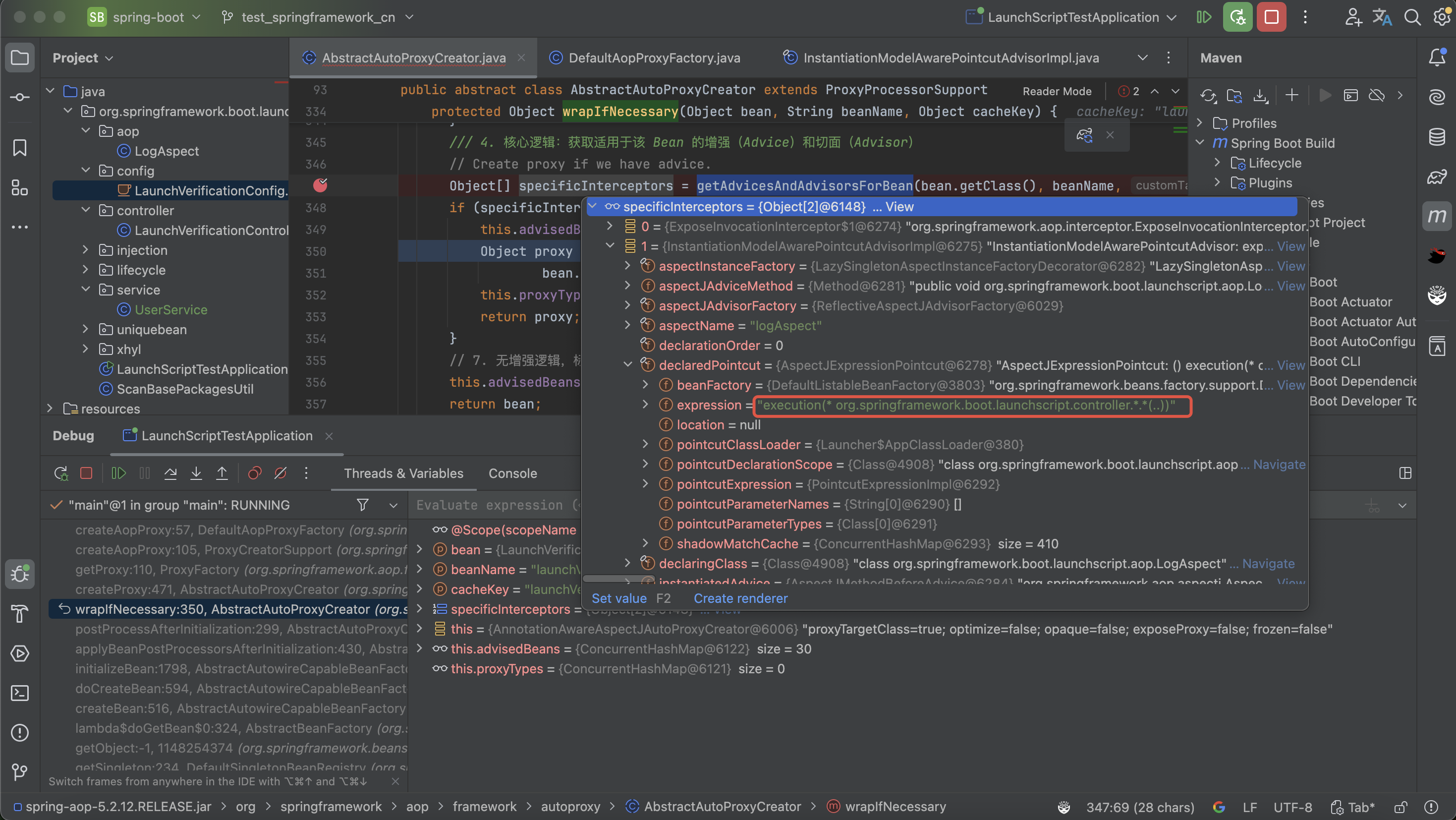Click the Search Everywhere magnifier icon
This screenshot has height=820, width=1456.
(1412, 17)
